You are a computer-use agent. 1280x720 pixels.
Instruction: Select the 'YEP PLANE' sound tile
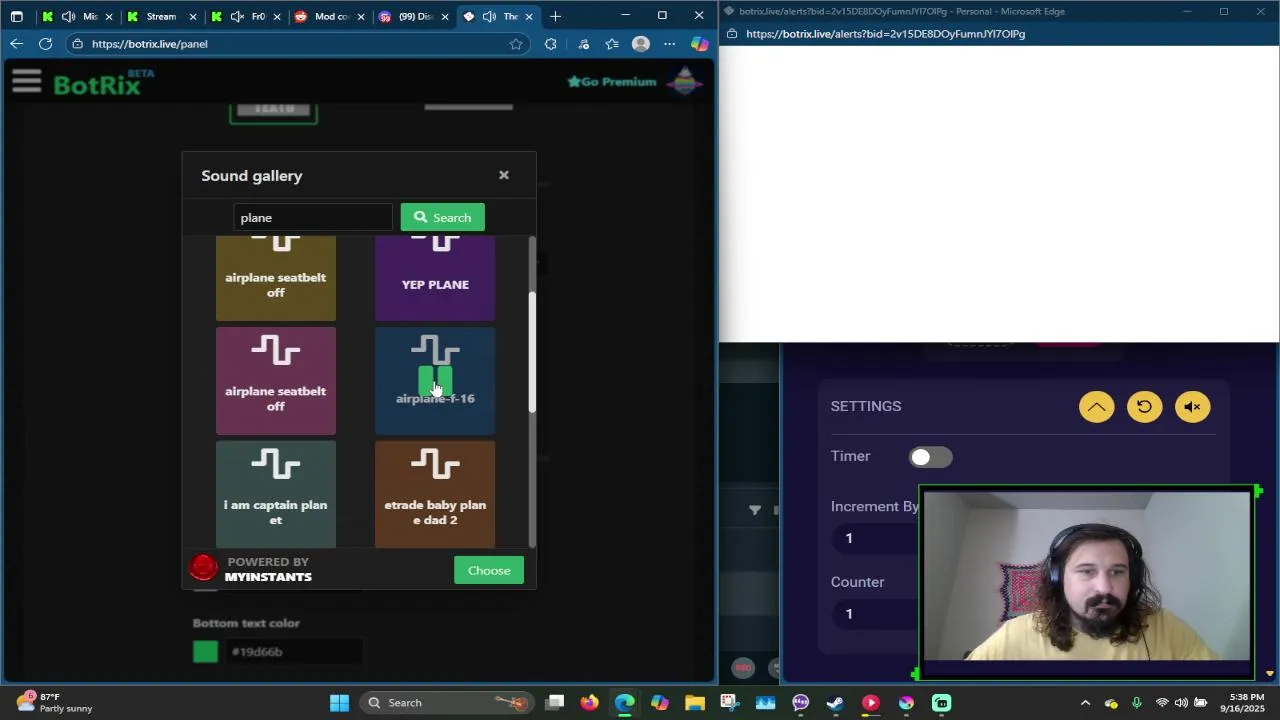pos(435,278)
